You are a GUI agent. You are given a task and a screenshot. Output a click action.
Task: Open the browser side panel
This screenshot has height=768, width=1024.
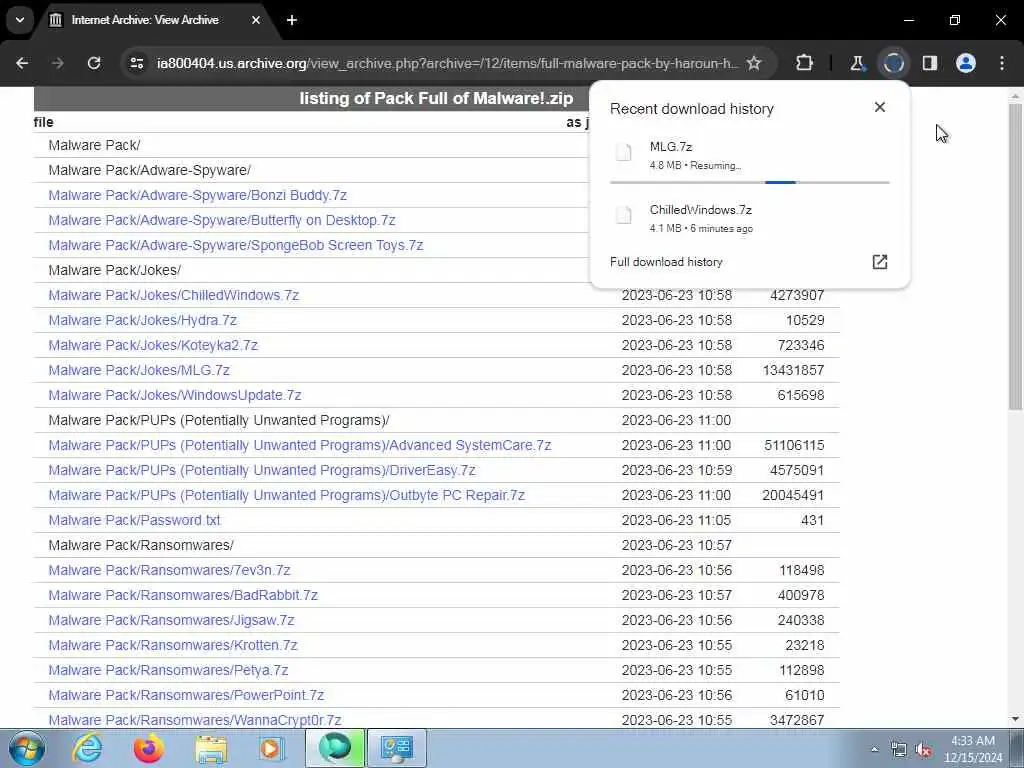pos(930,63)
